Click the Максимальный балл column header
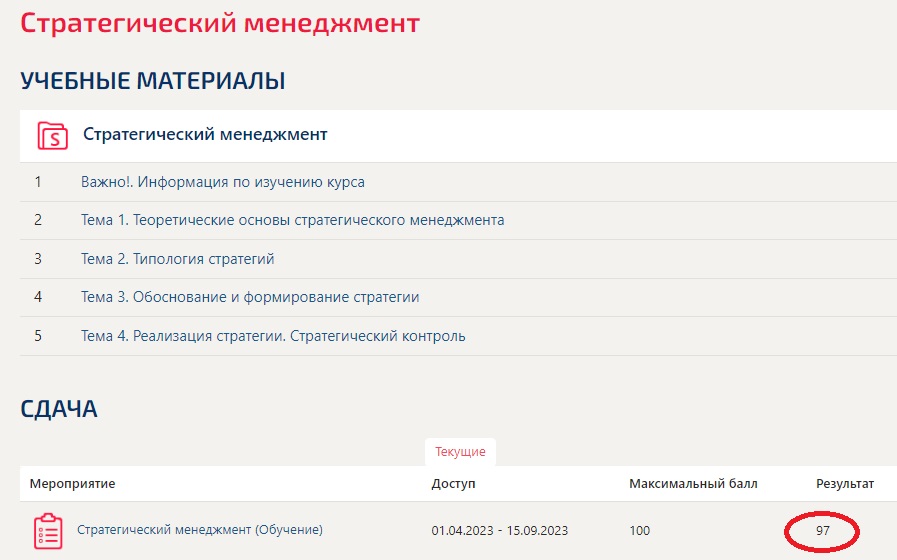The image size is (897, 560). coord(693,484)
